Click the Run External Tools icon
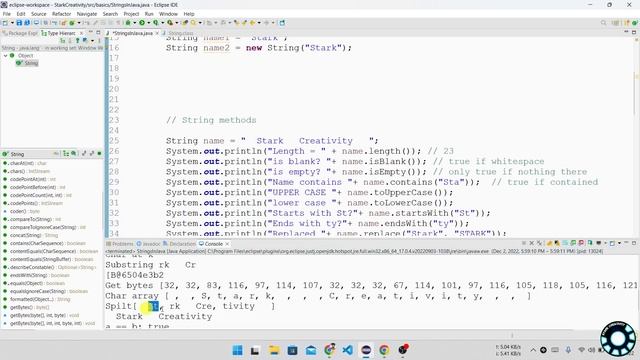This screenshot has height=360, width=640. coord(170,23)
